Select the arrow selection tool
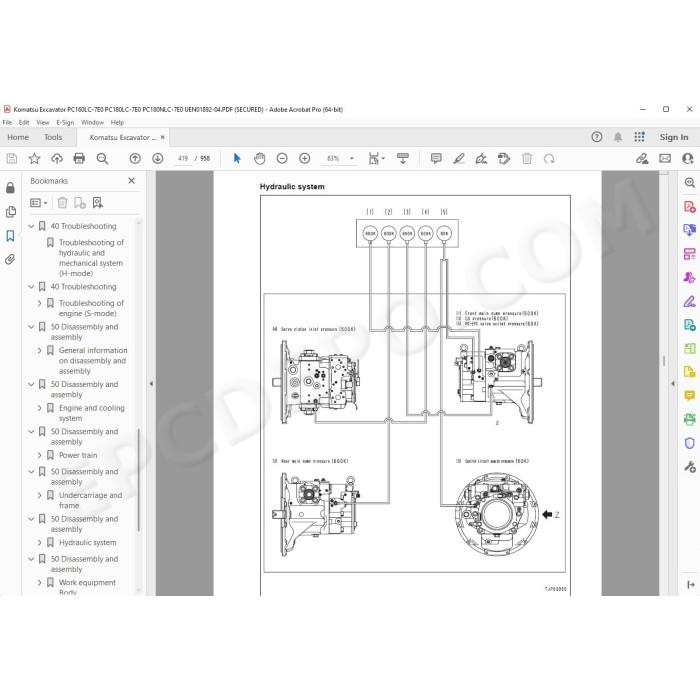This screenshot has width=700, height=700. [237, 158]
